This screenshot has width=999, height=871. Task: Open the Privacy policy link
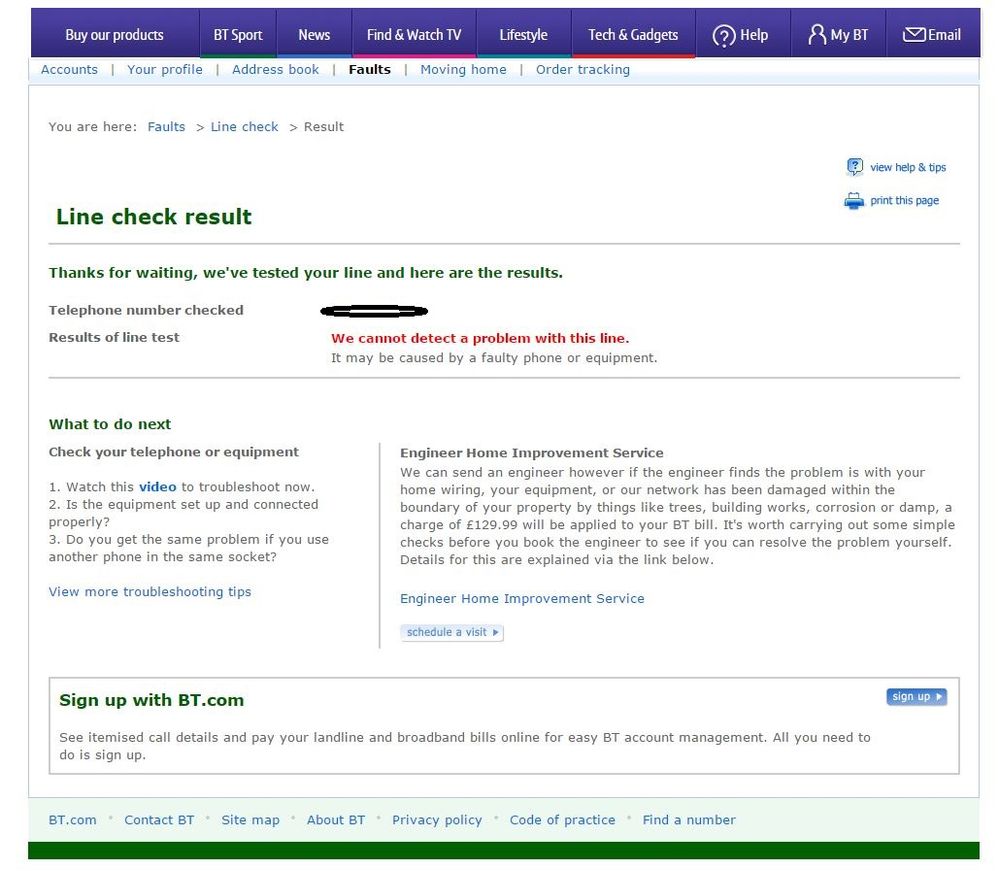click(x=437, y=820)
